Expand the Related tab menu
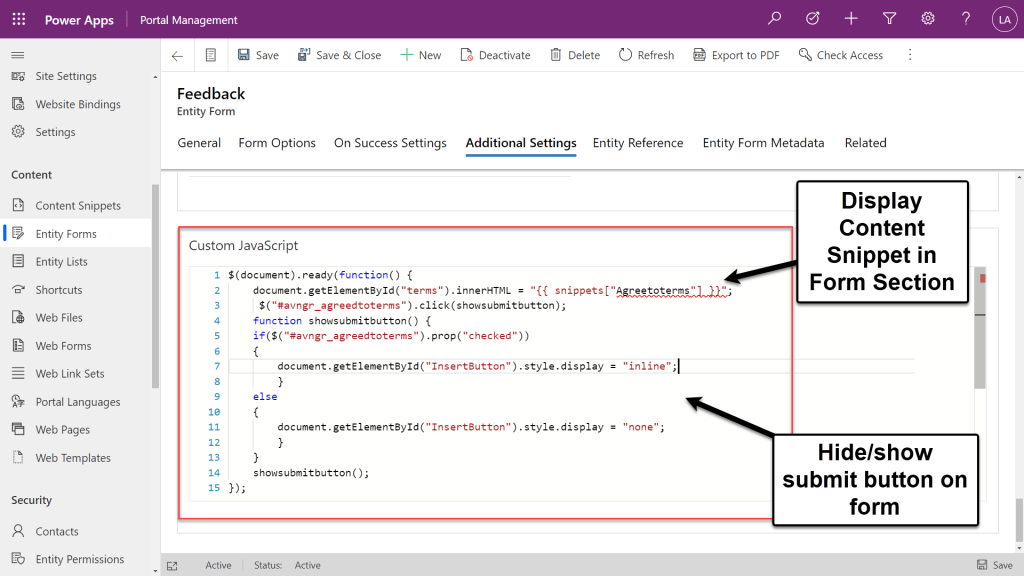This screenshot has width=1024, height=576. [x=865, y=143]
